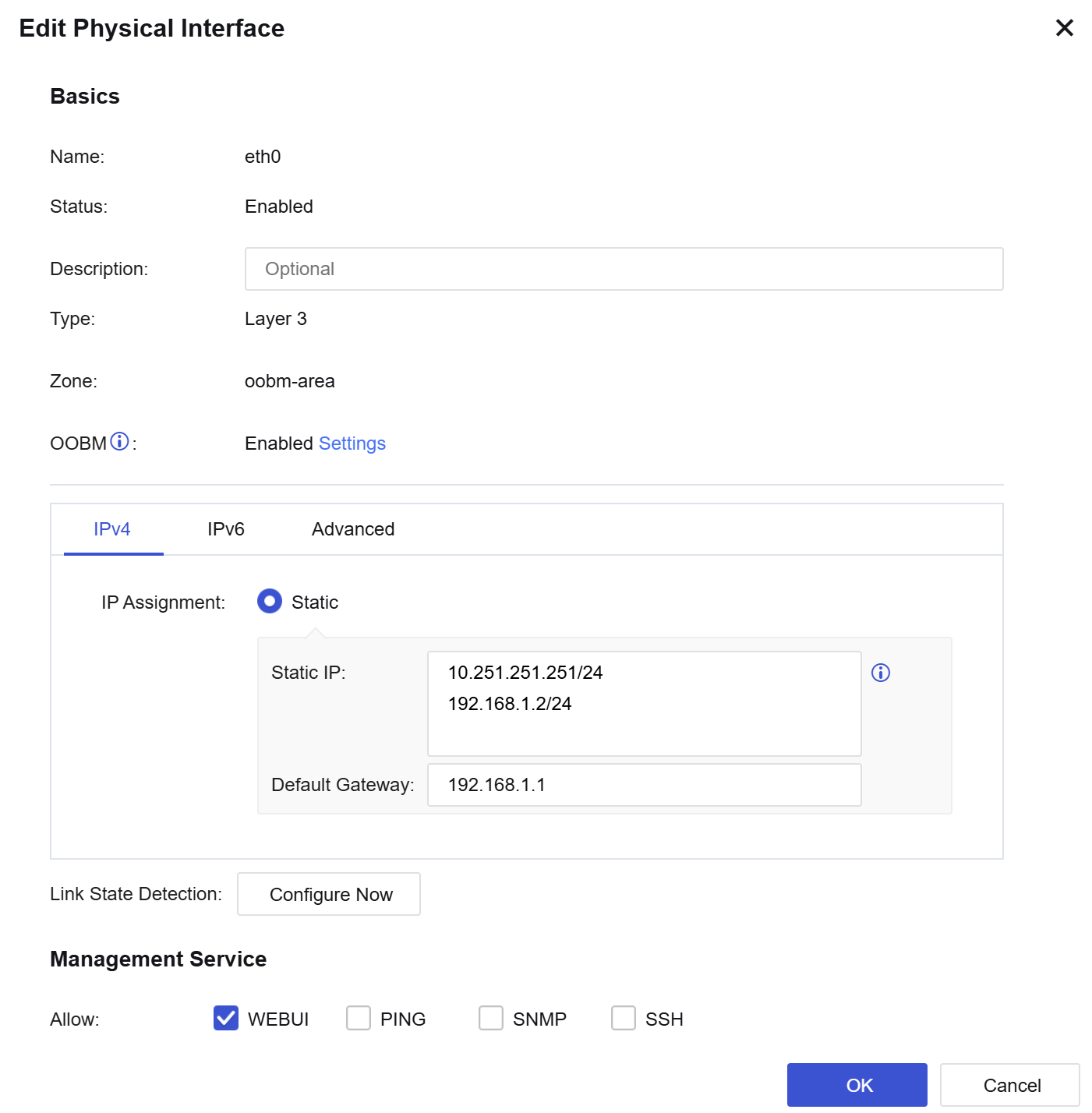
Task: Open the OOBM Settings link
Action: click(x=352, y=443)
